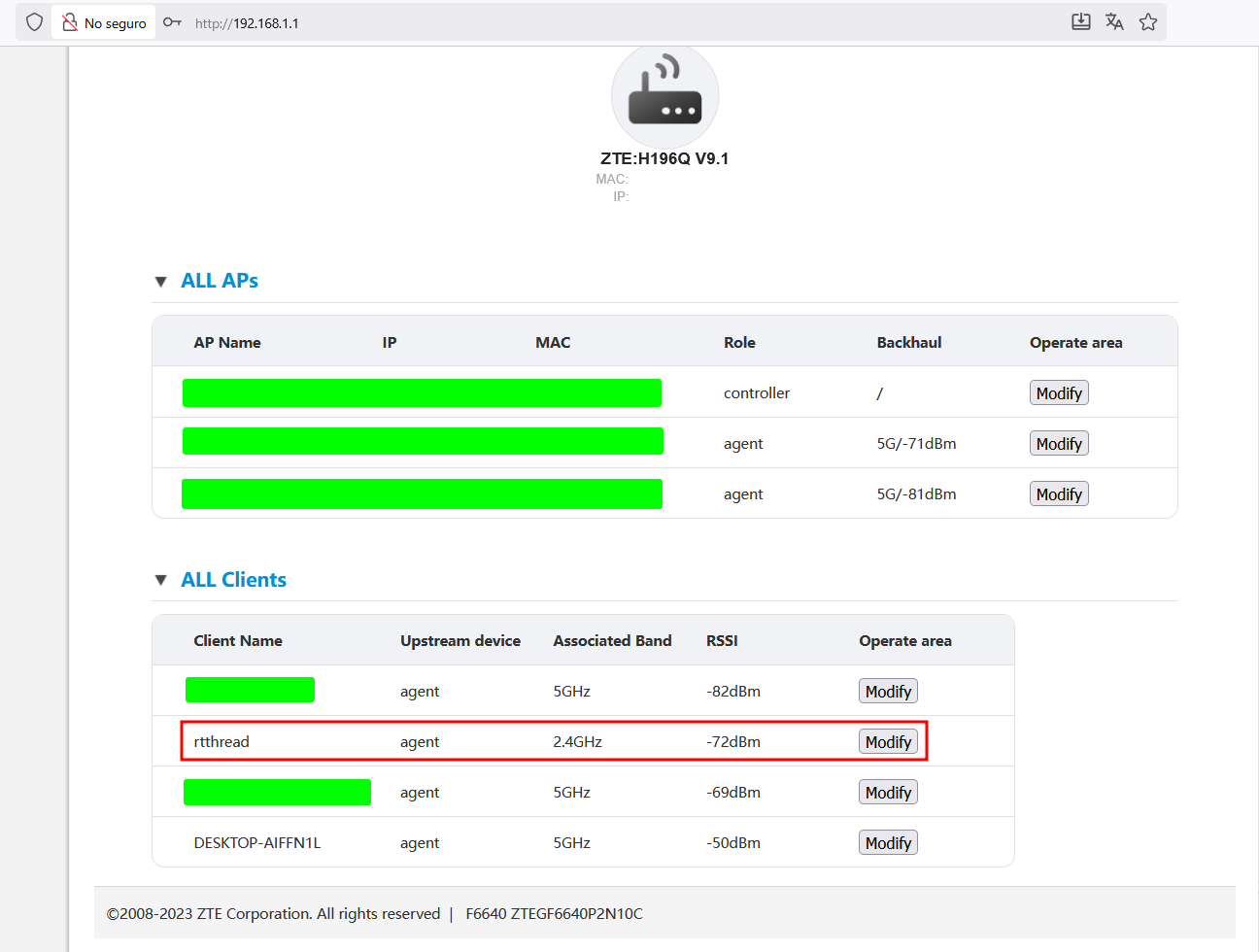Click the key saved-password icon
Image resolution: width=1259 pixels, height=952 pixels.
point(172,22)
